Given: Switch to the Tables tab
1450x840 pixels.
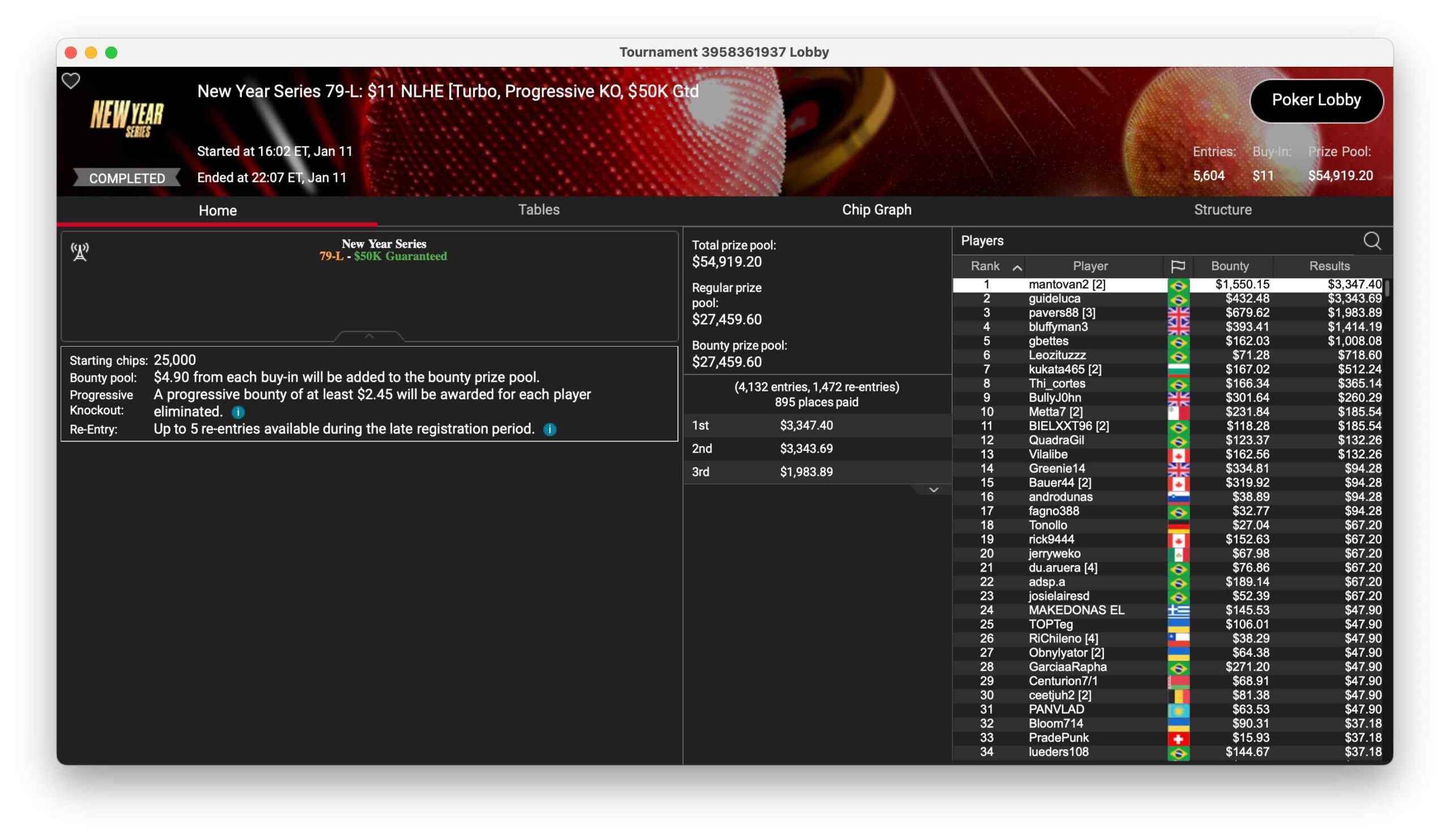Looking at the screenshot, I should click(539, 210).
